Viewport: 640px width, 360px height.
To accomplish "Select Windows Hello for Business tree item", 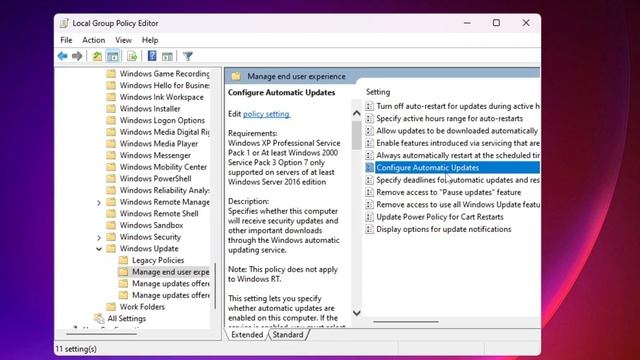I will click(x=164, y=85).
